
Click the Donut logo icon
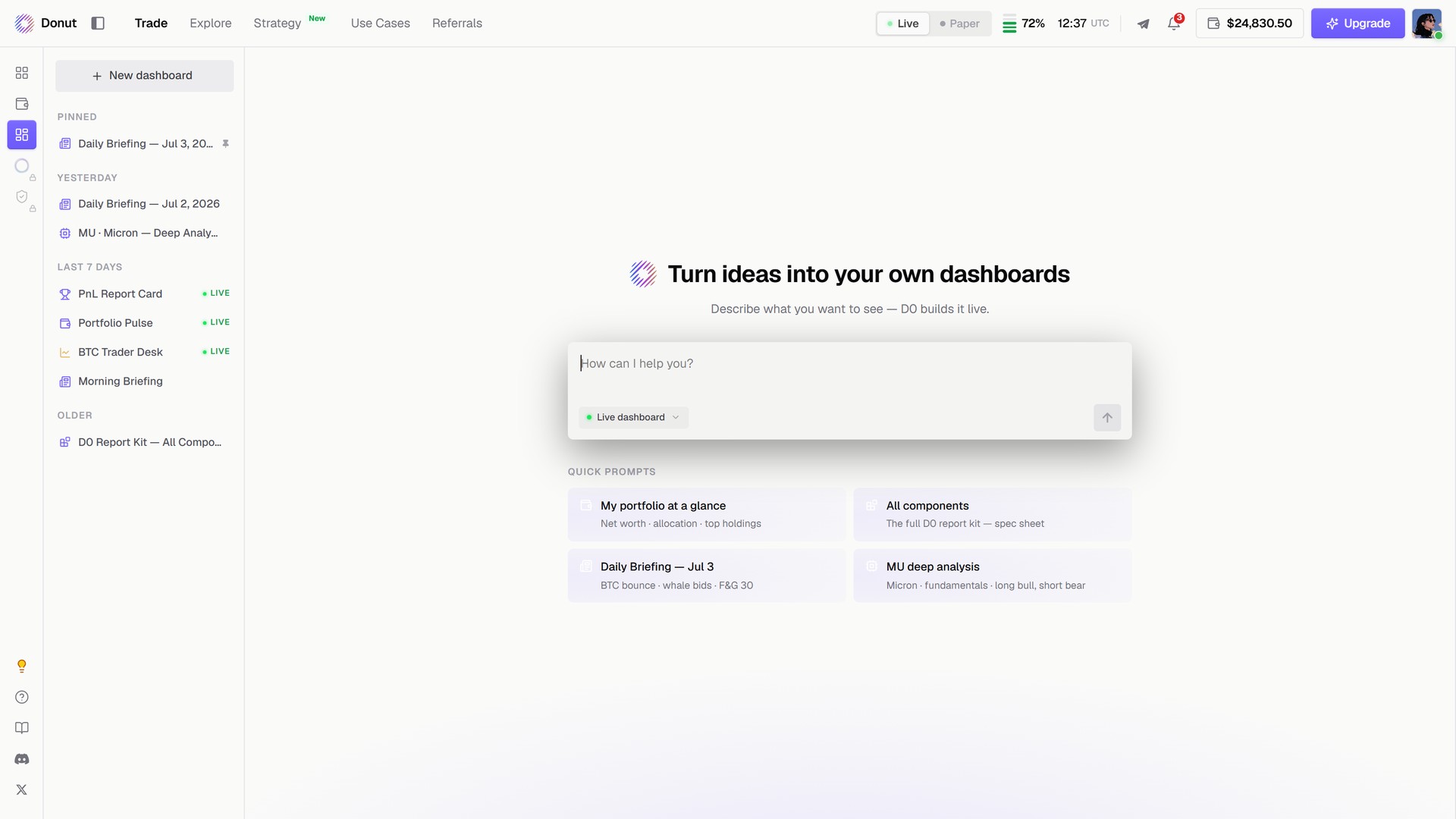24,24
